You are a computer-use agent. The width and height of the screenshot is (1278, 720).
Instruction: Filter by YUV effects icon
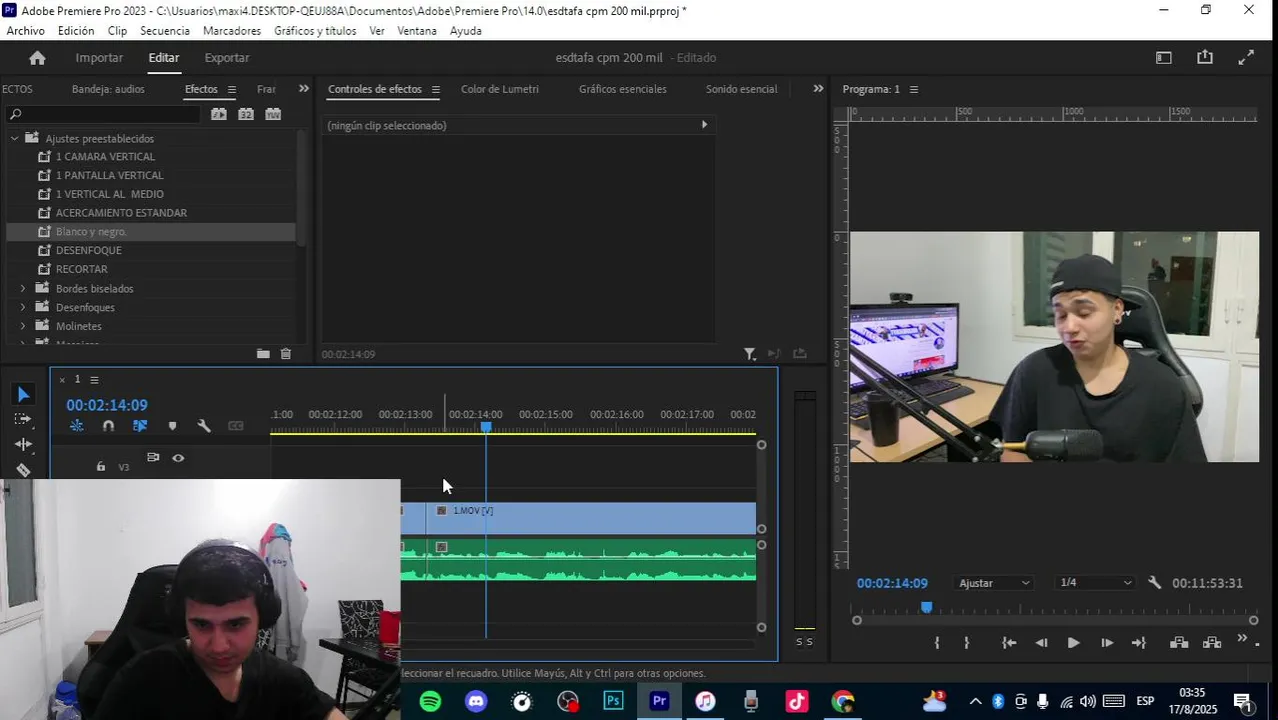[273, 114]
